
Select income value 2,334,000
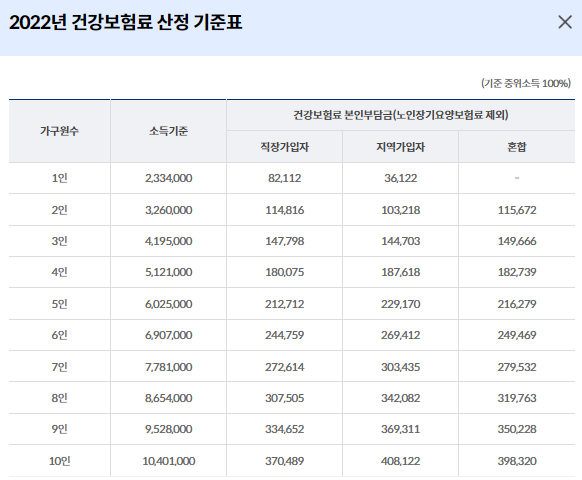click(x=169, y=178)
